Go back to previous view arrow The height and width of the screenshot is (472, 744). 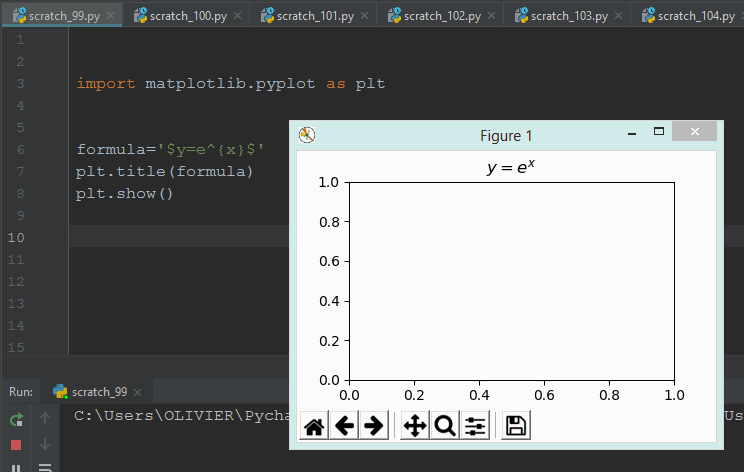[x=344, y=426]
